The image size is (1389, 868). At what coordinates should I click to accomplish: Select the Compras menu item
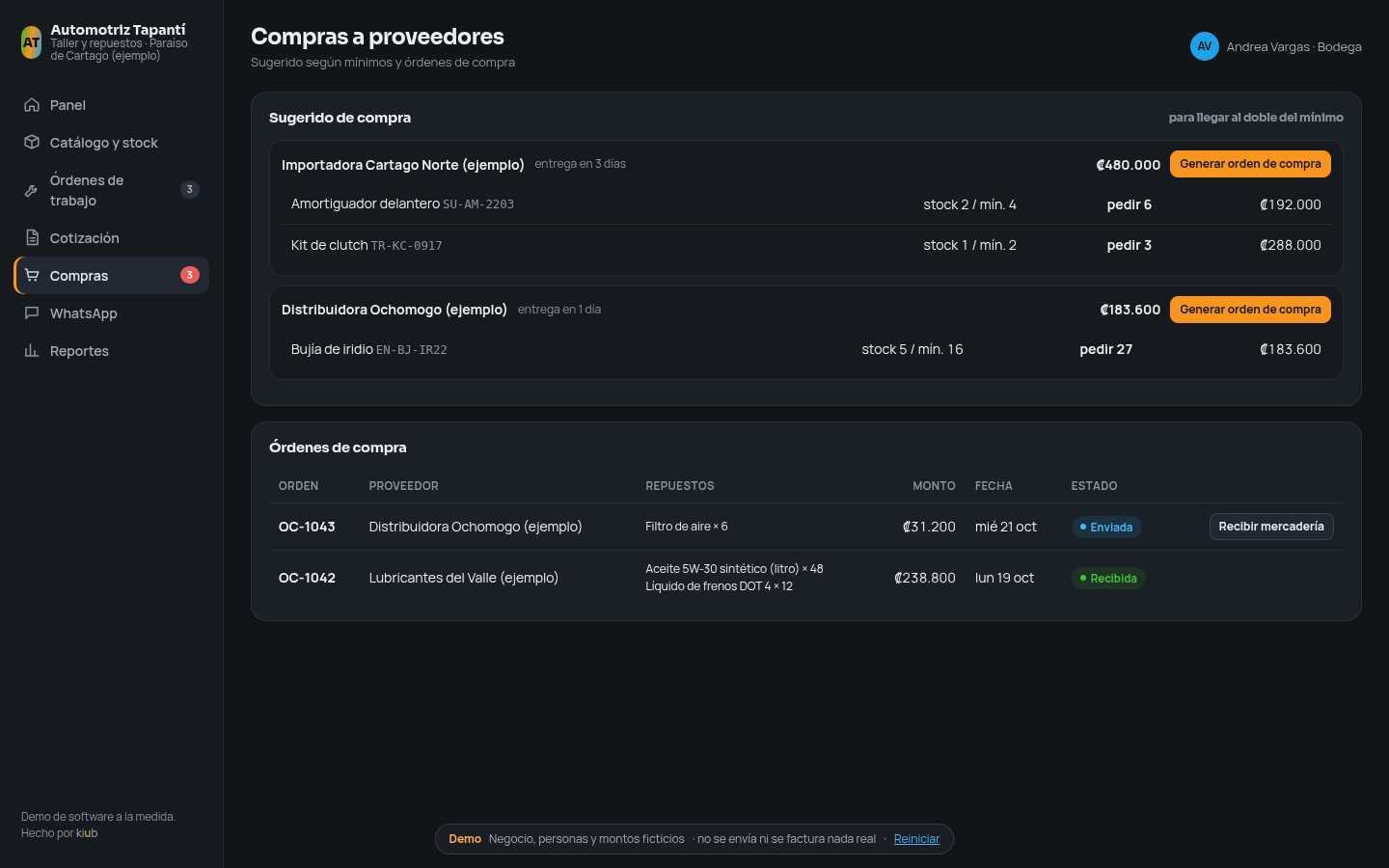[112, 276]
